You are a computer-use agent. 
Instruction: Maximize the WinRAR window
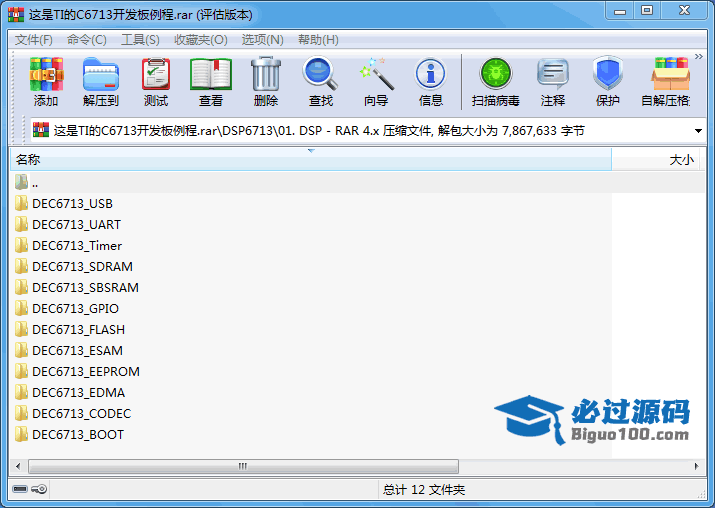point(647,11)
